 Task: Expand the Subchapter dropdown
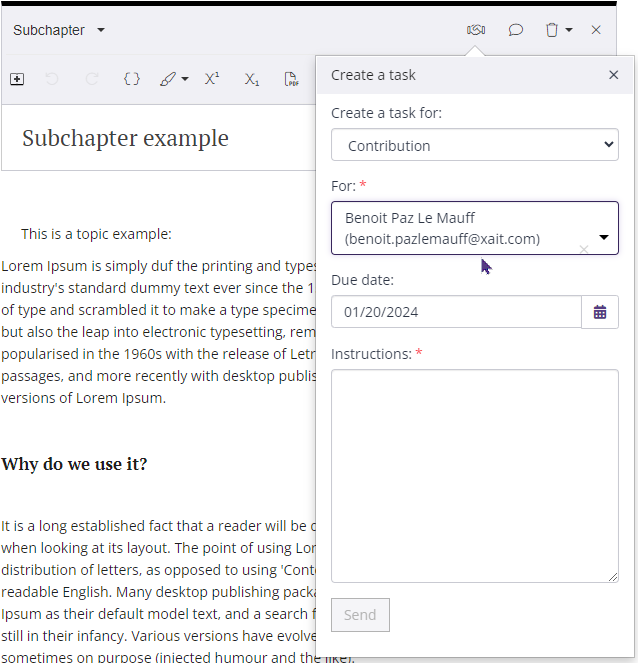point(101,30)
